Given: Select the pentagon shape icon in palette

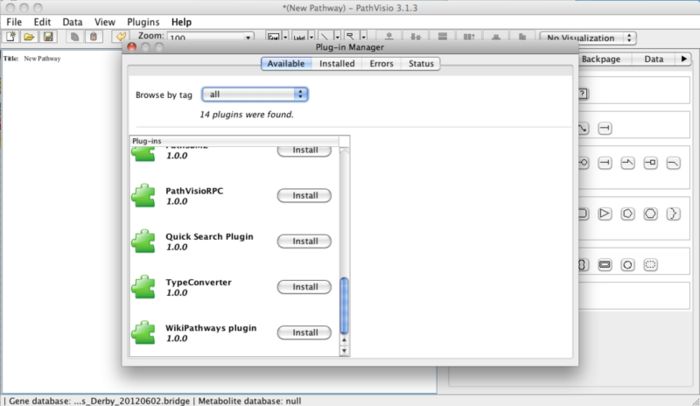Looking at the screenshot, I should [x=627, y=213].
